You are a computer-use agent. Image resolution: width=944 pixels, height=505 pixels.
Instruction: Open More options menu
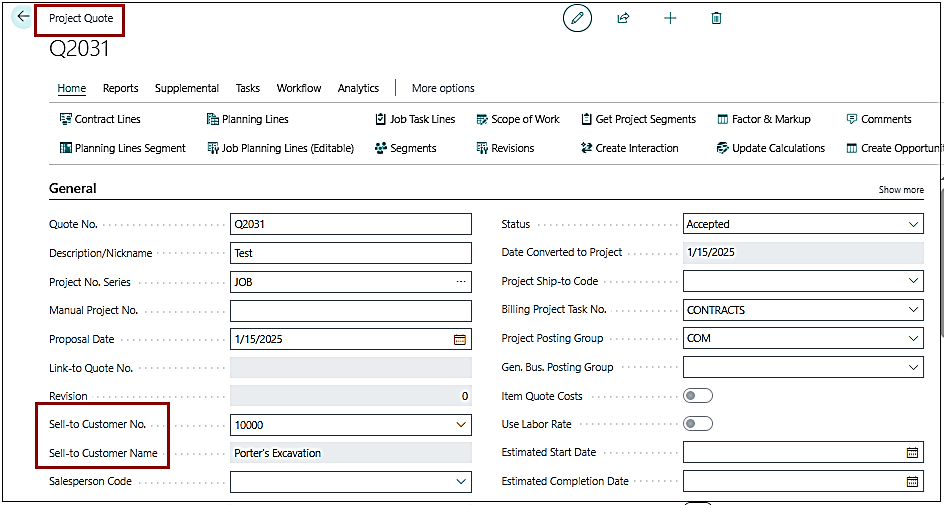click(x=443, y=88)
